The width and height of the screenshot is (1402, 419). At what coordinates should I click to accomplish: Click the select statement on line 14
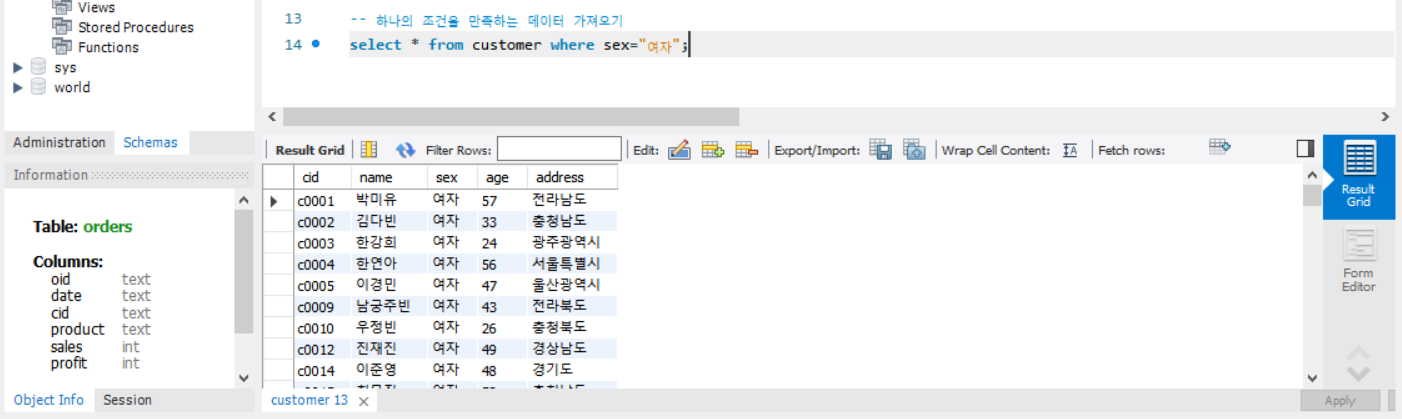tap(519, 44)
